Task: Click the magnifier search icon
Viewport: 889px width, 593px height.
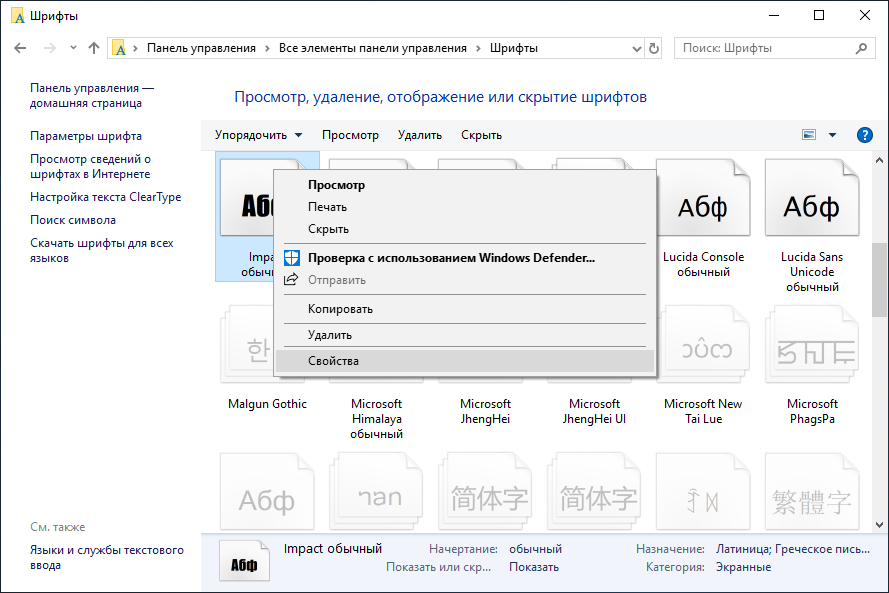Action: 861,48
